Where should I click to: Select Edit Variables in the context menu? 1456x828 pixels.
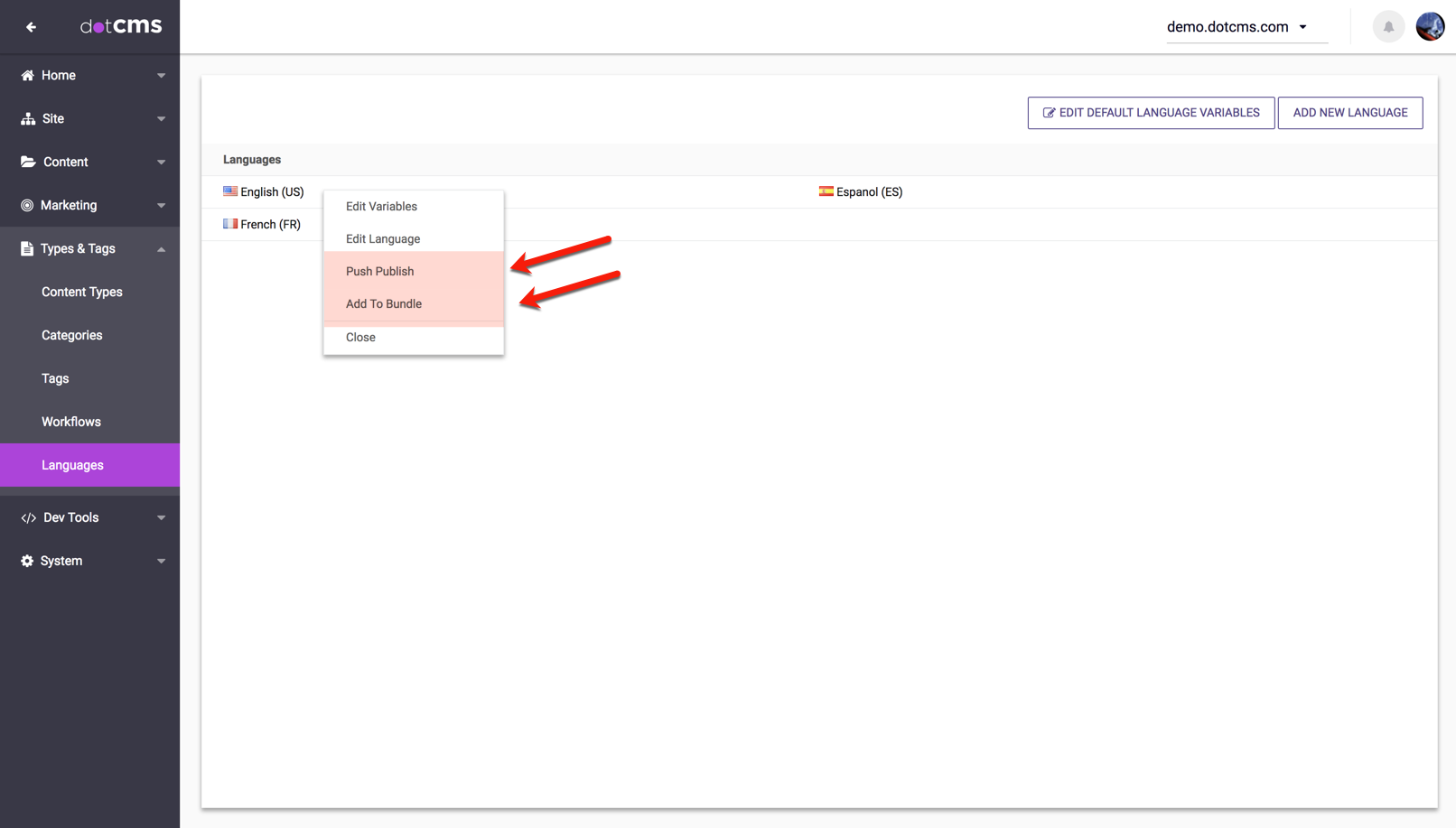pyautogui.click(x=381, y=207)
